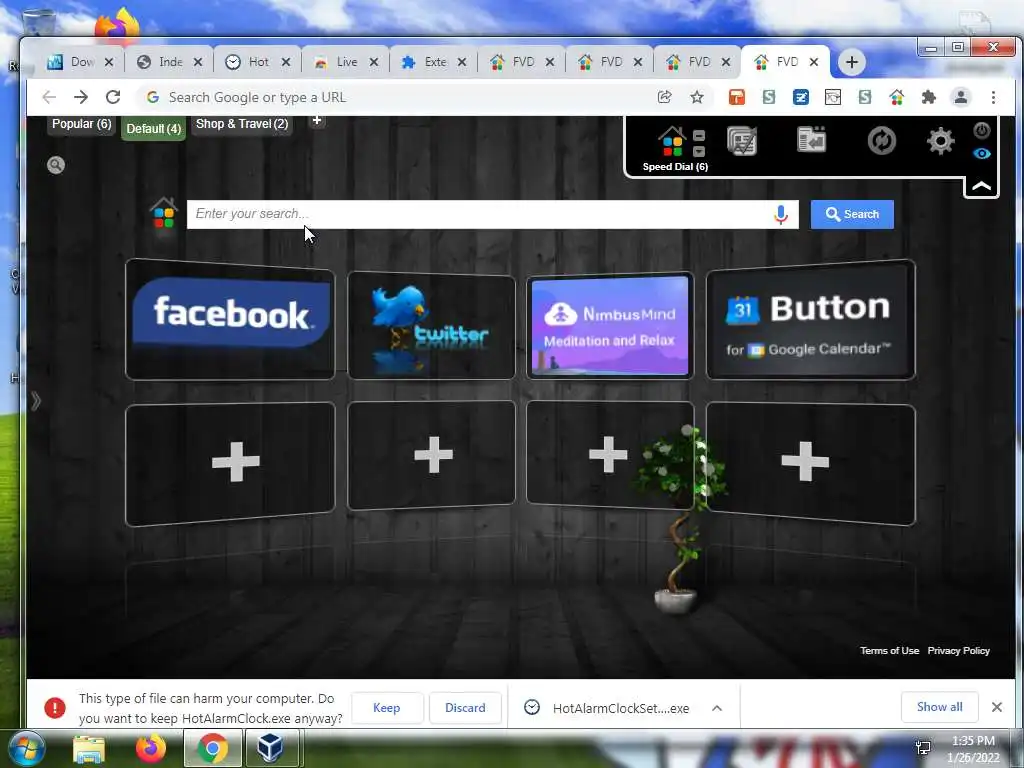Open the Windows Start menu
Screen dimensions: 1024x768
[26, 748]
